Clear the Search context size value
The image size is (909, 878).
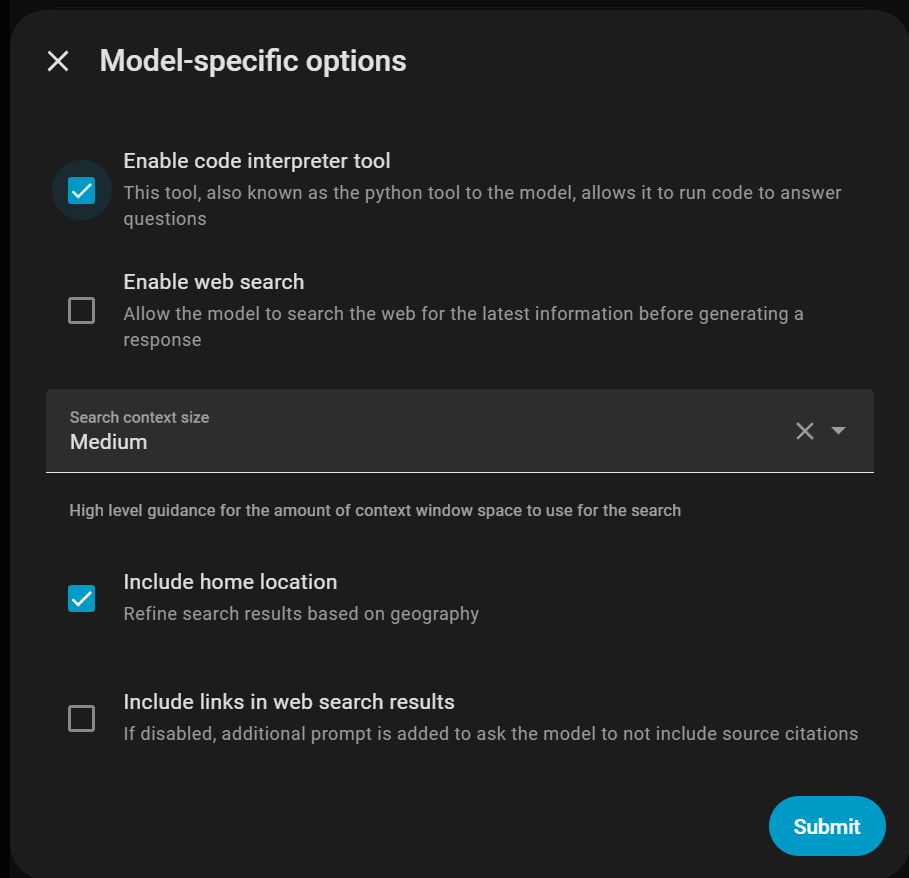pos(805,431)
